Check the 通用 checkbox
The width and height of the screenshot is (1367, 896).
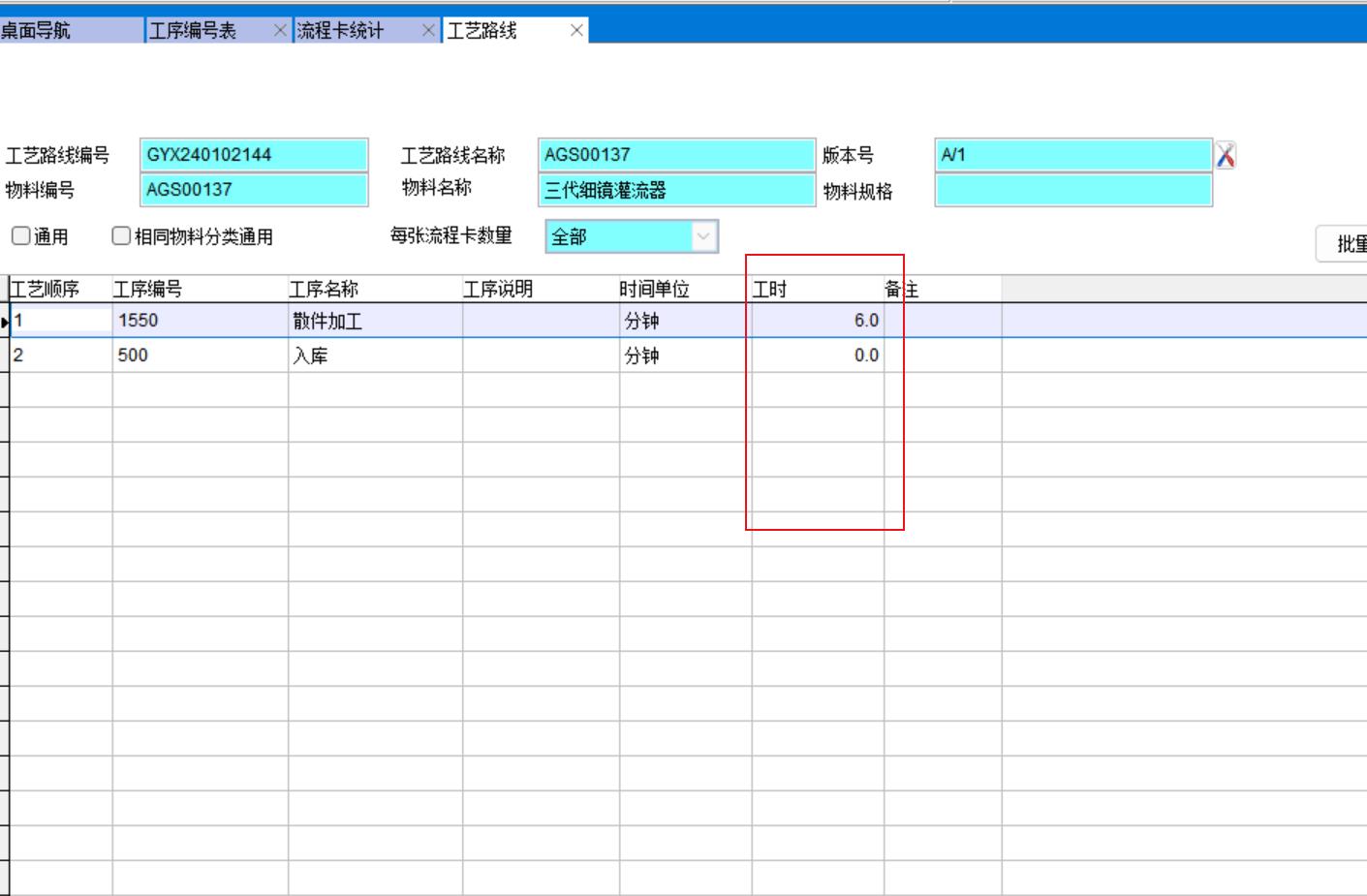pos(21,236)
